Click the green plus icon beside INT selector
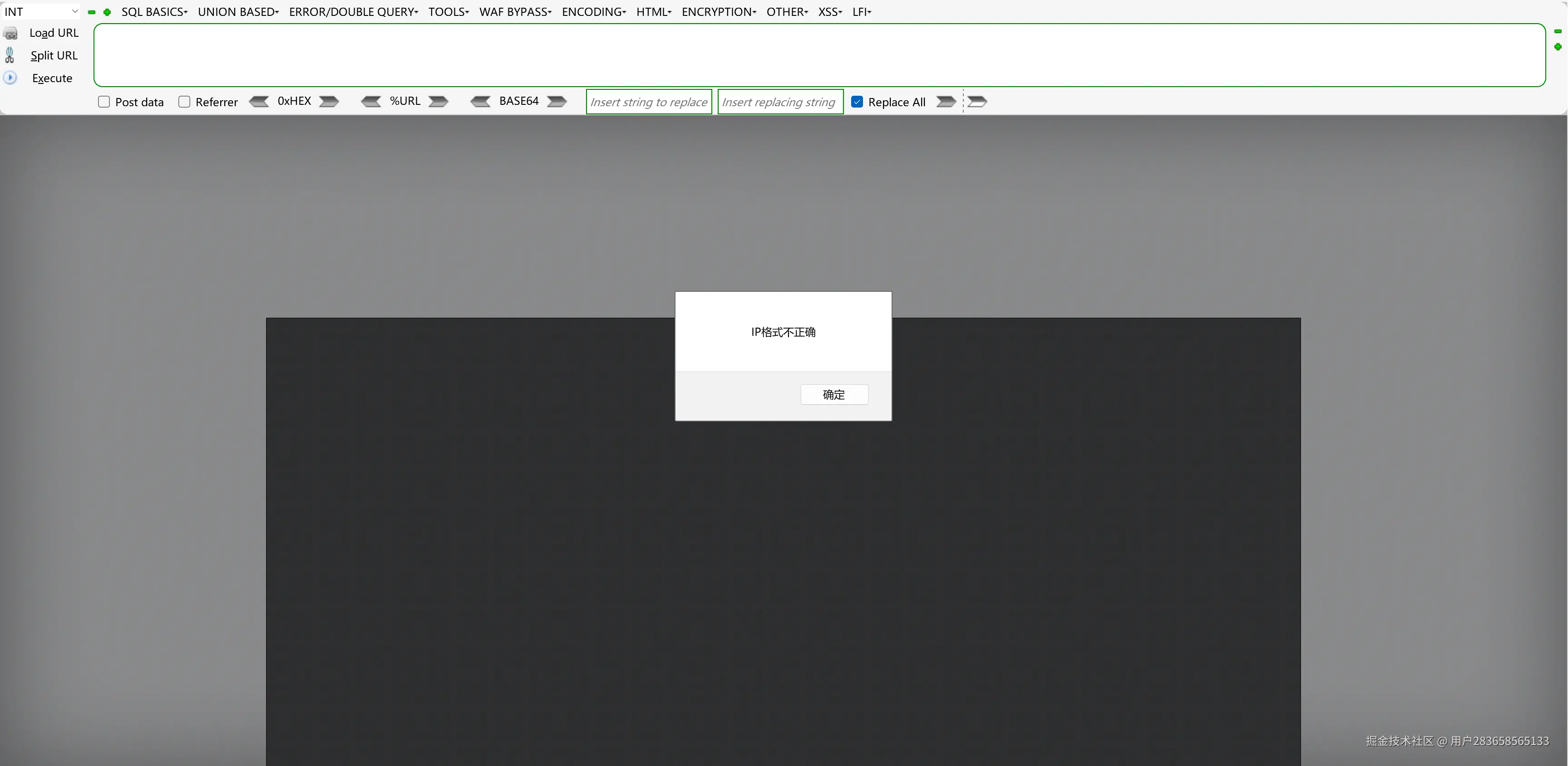The width and height of the screenshot is (1568, 766). click(107, 12)
